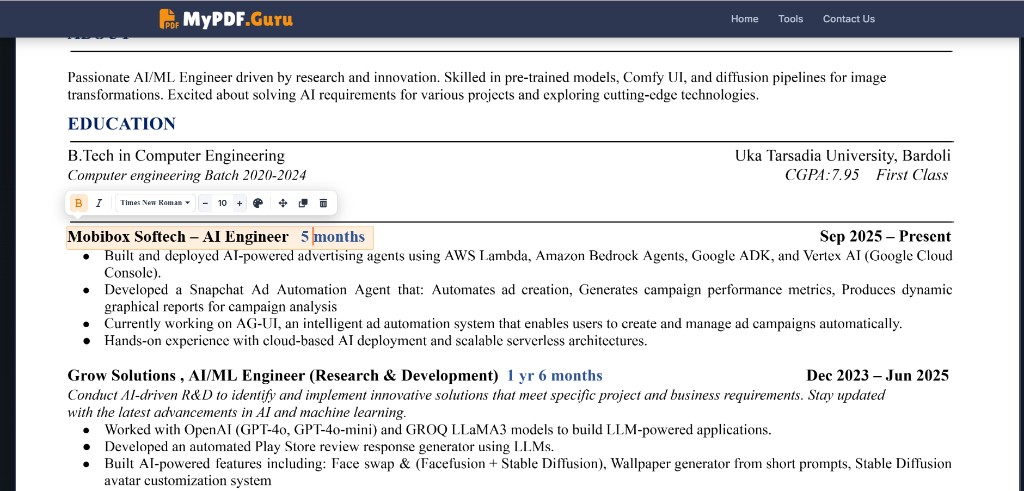The height and width of the screenshot is (491, 1024).
Task: Decrease font size with the minus button
Action: point(205,203)
